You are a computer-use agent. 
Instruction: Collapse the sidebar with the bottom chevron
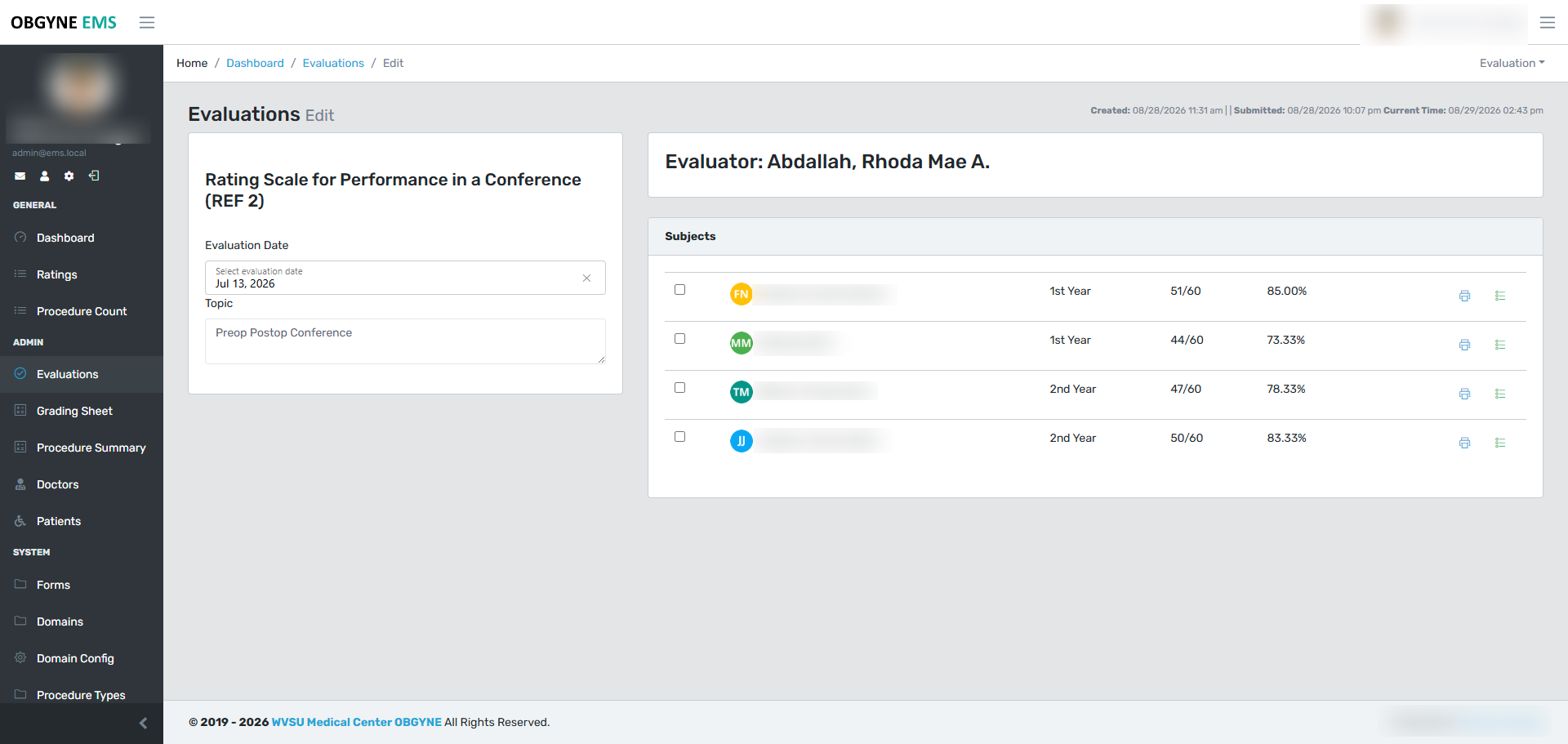[x=144, y=723]
